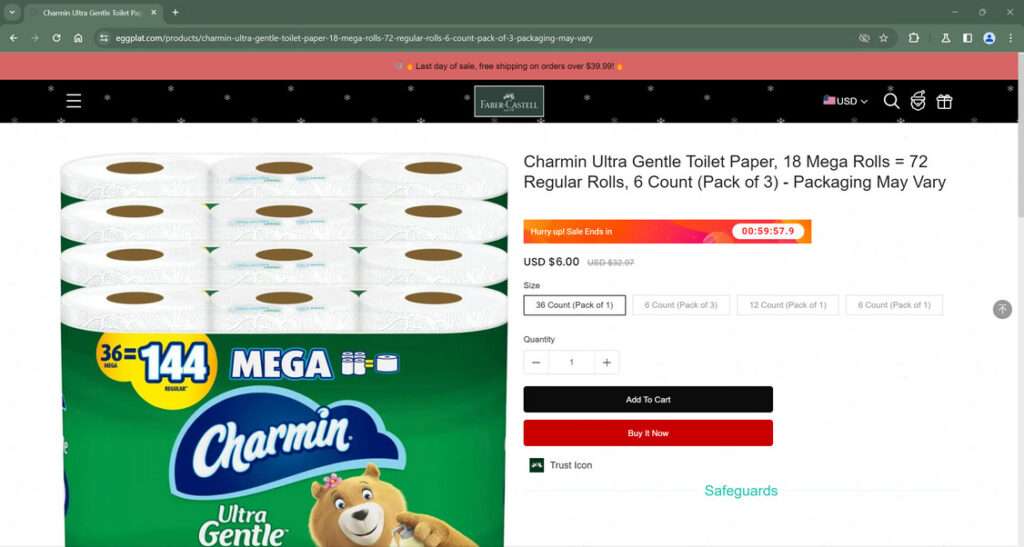The width and height of the screenshot is (1024, 547).
Task: Bookmark this page with star icon
Action: [884, 38]
